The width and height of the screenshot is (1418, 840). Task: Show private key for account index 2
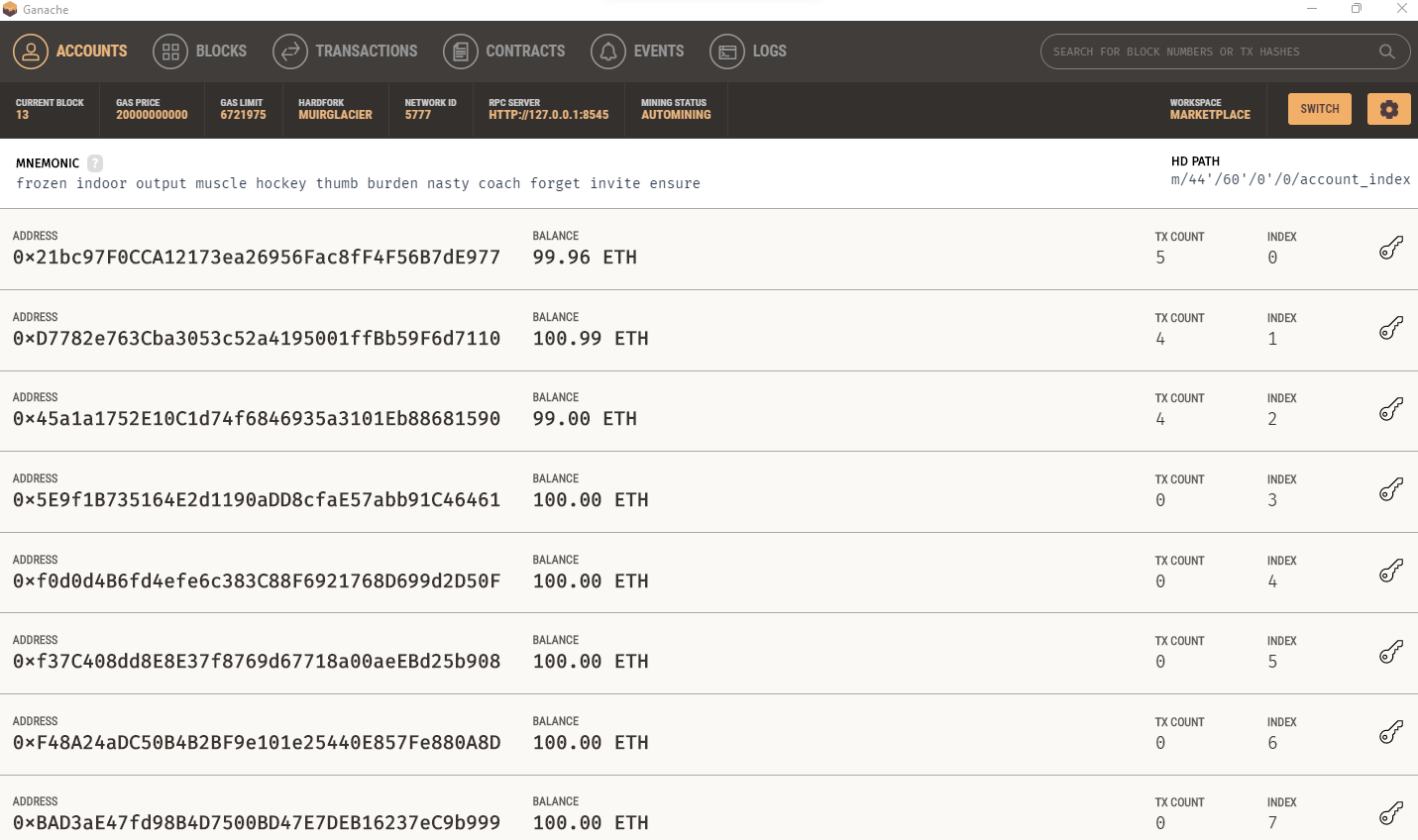click(x=1391, y=409)
